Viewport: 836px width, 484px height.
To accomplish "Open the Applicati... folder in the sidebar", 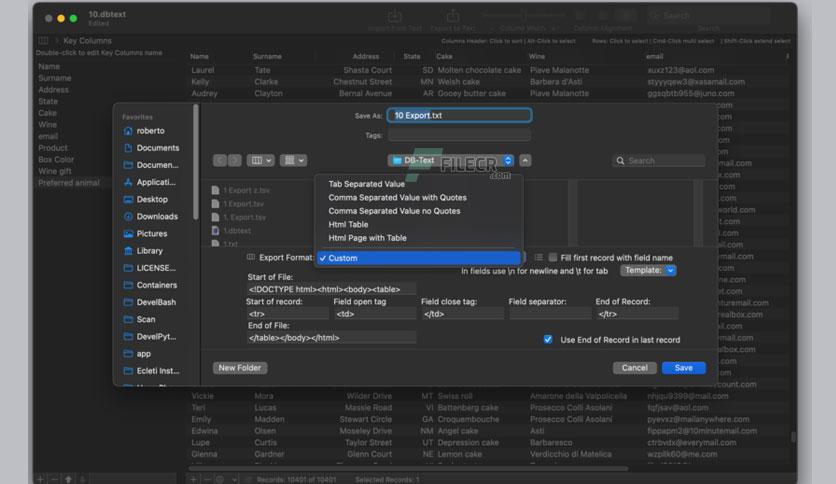I will pyautogui.click(x=150, y=182).
